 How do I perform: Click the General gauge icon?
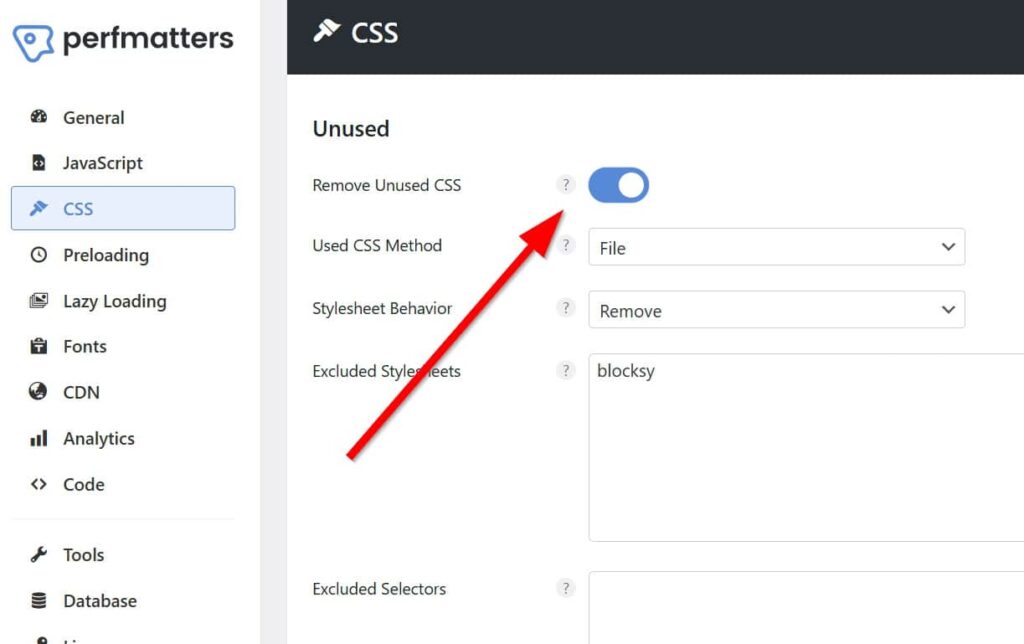pyautogui.click(x=39, y=117)
